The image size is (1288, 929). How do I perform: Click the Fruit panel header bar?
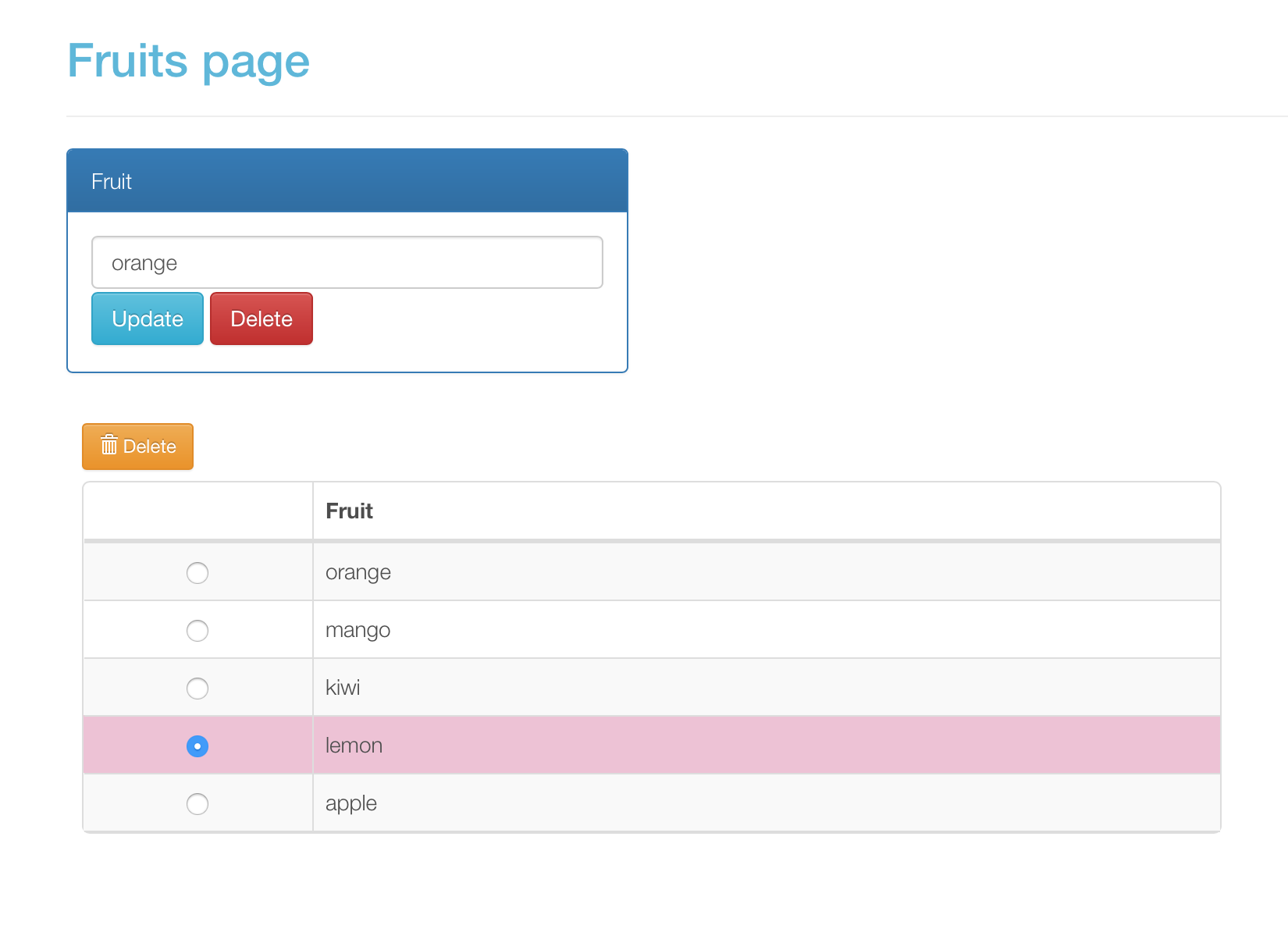tap(347, 181)
